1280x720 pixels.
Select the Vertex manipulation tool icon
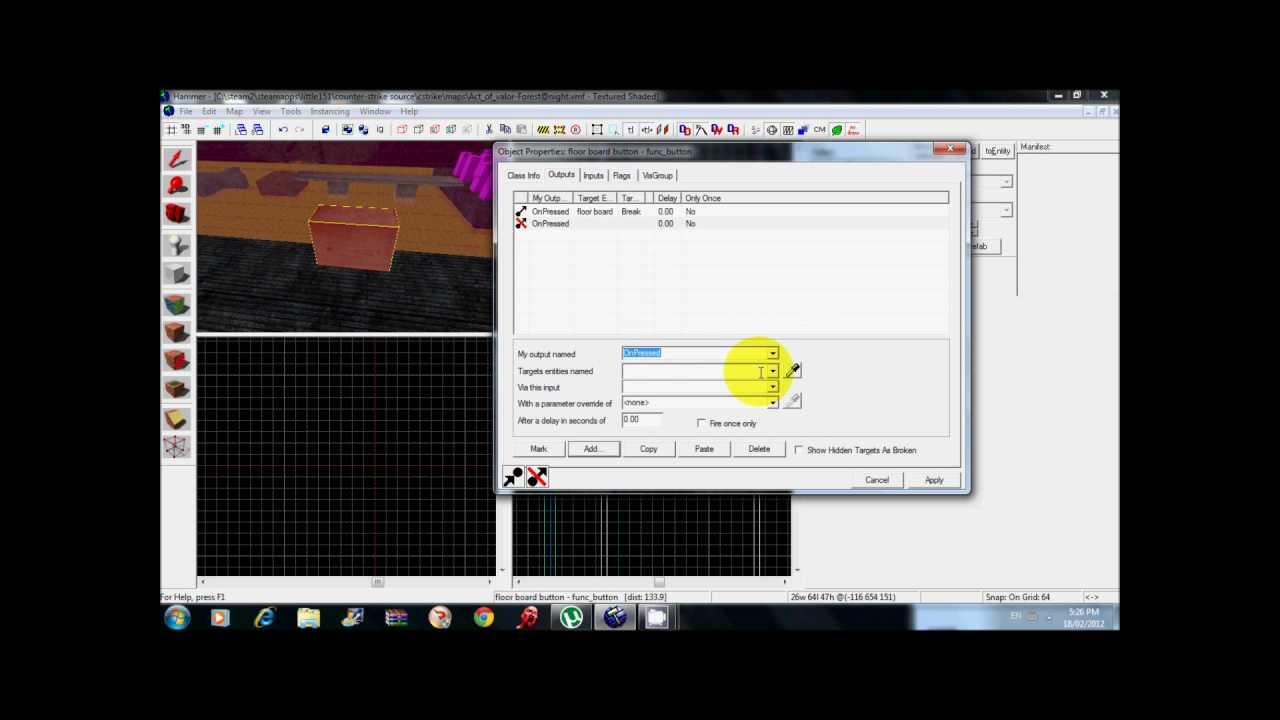point(177,447)
